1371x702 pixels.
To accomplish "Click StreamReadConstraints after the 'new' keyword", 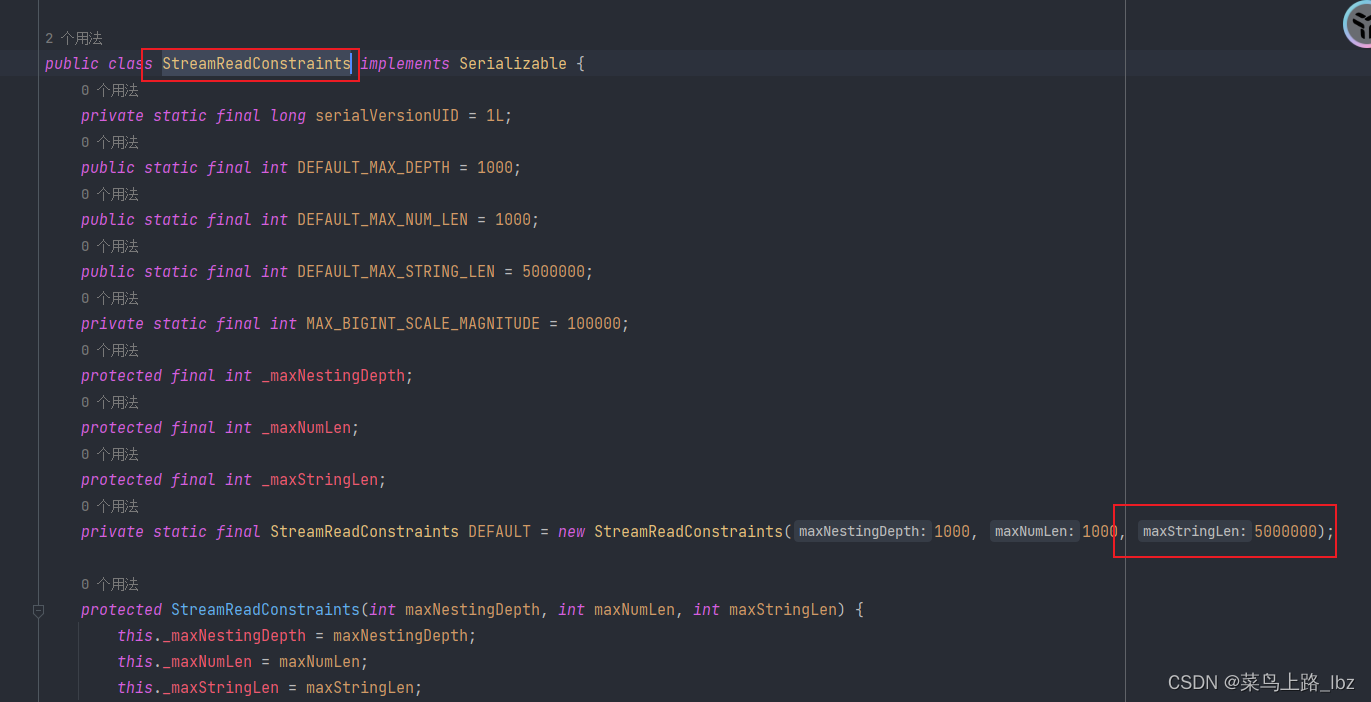I will pyautogui.click(x=688, y=532).
